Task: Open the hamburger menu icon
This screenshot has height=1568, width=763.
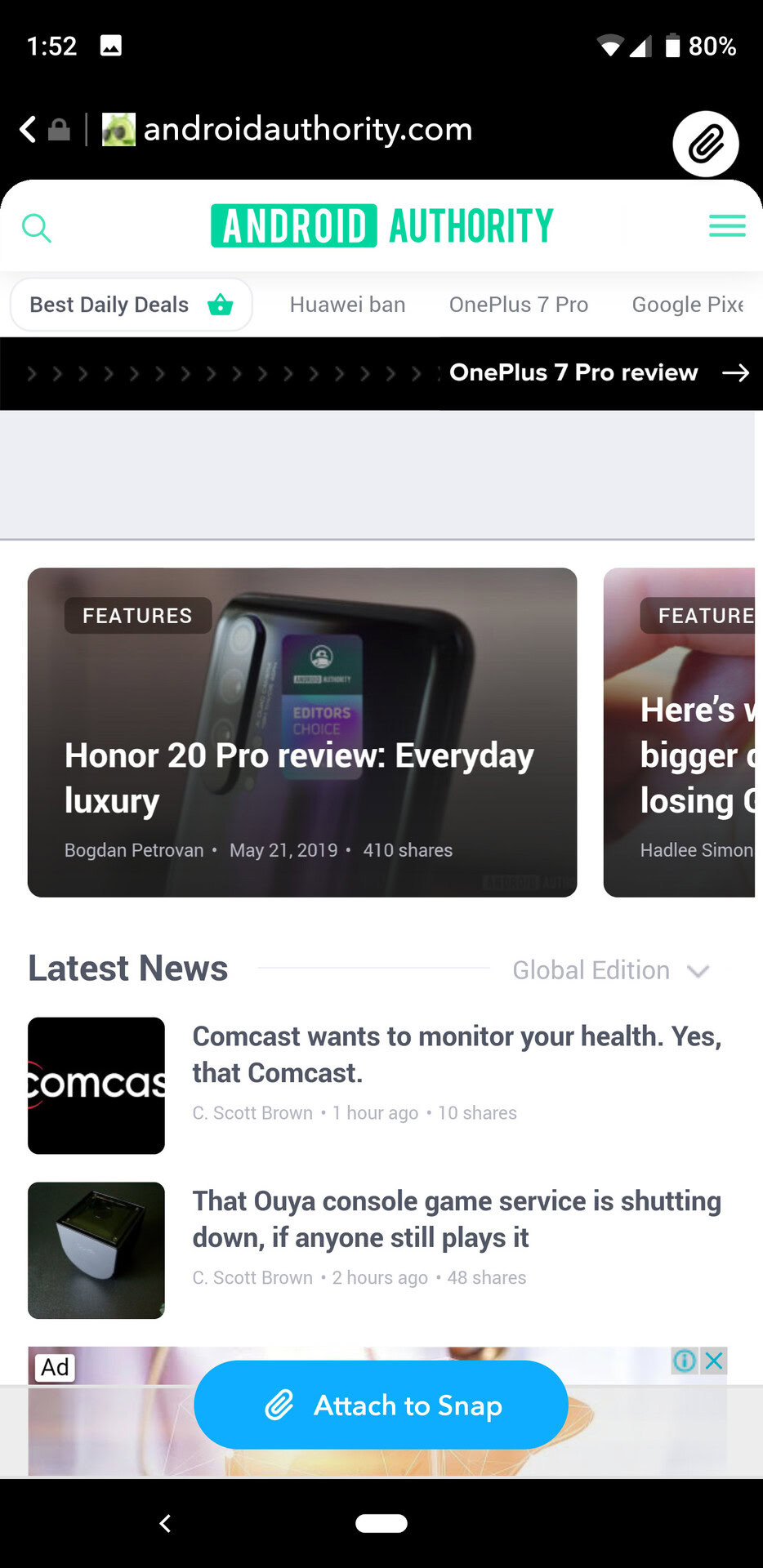Action: pos(727,225)
